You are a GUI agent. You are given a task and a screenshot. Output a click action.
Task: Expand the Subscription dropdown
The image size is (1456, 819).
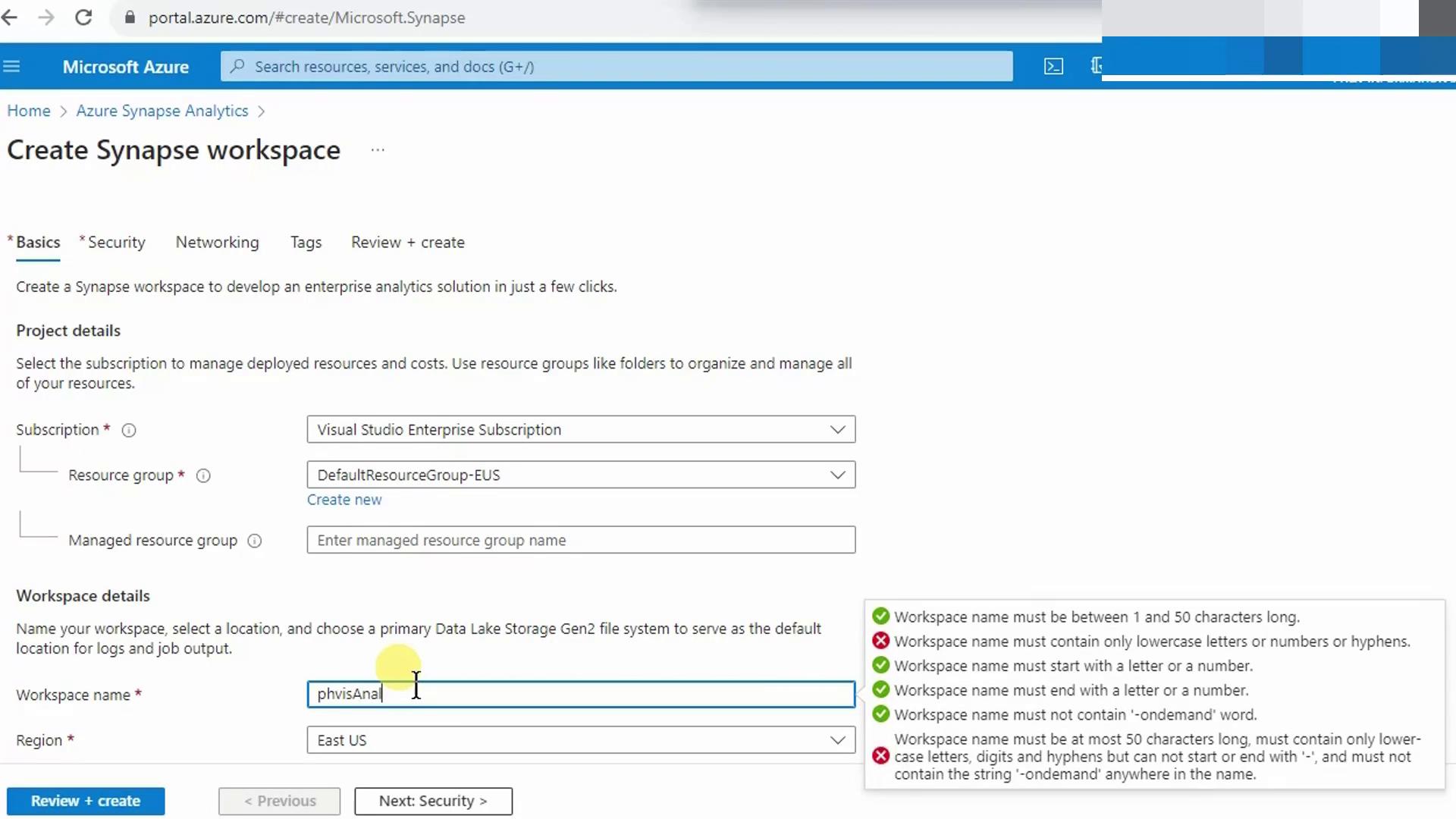[x=580, y=430]
